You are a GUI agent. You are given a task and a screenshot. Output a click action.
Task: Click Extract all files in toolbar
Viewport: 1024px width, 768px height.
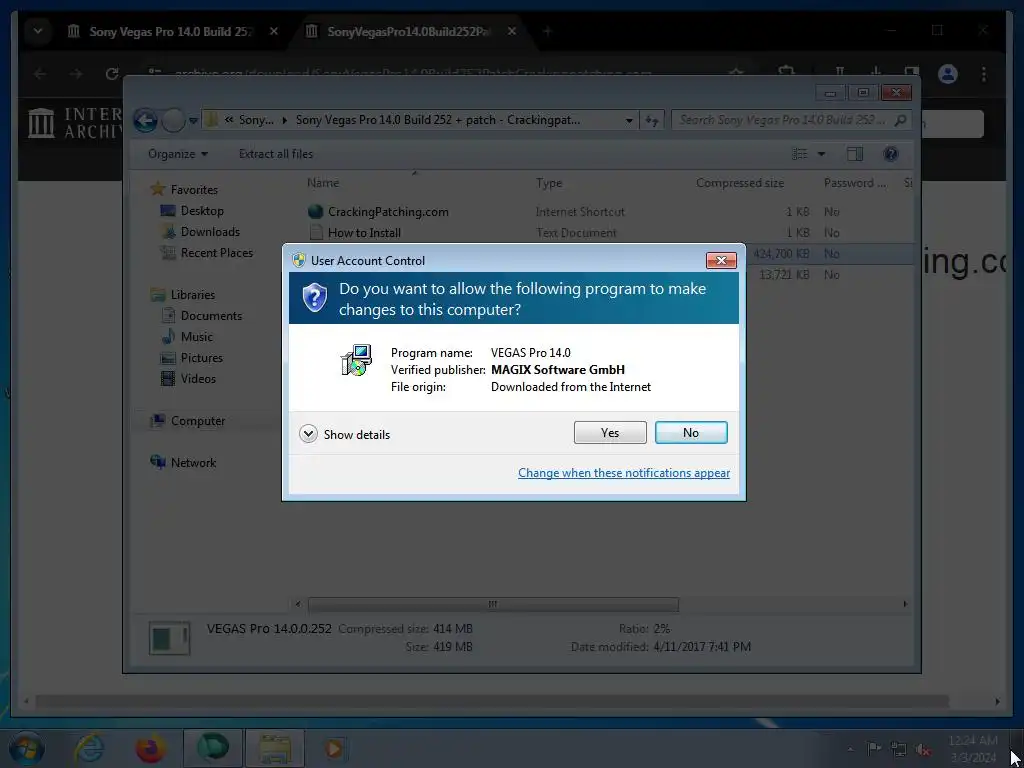[x=276, y=154]
